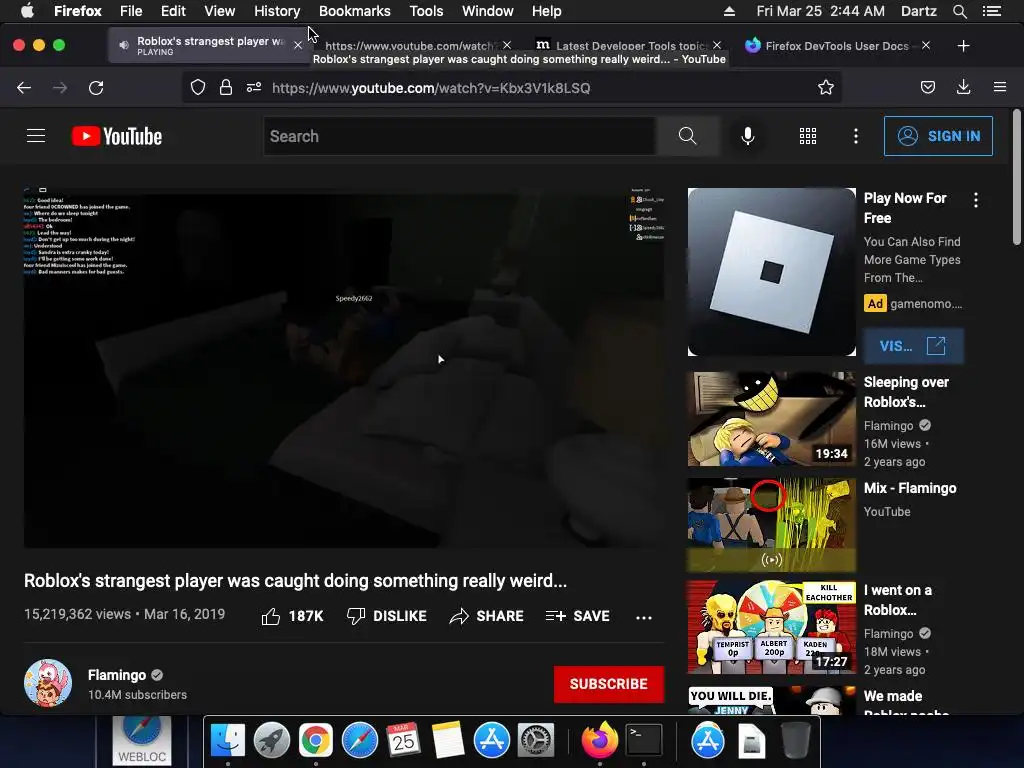Launch Google Chrome from the Dock
Screen dimensions: 1024x768
coord(315,741)
